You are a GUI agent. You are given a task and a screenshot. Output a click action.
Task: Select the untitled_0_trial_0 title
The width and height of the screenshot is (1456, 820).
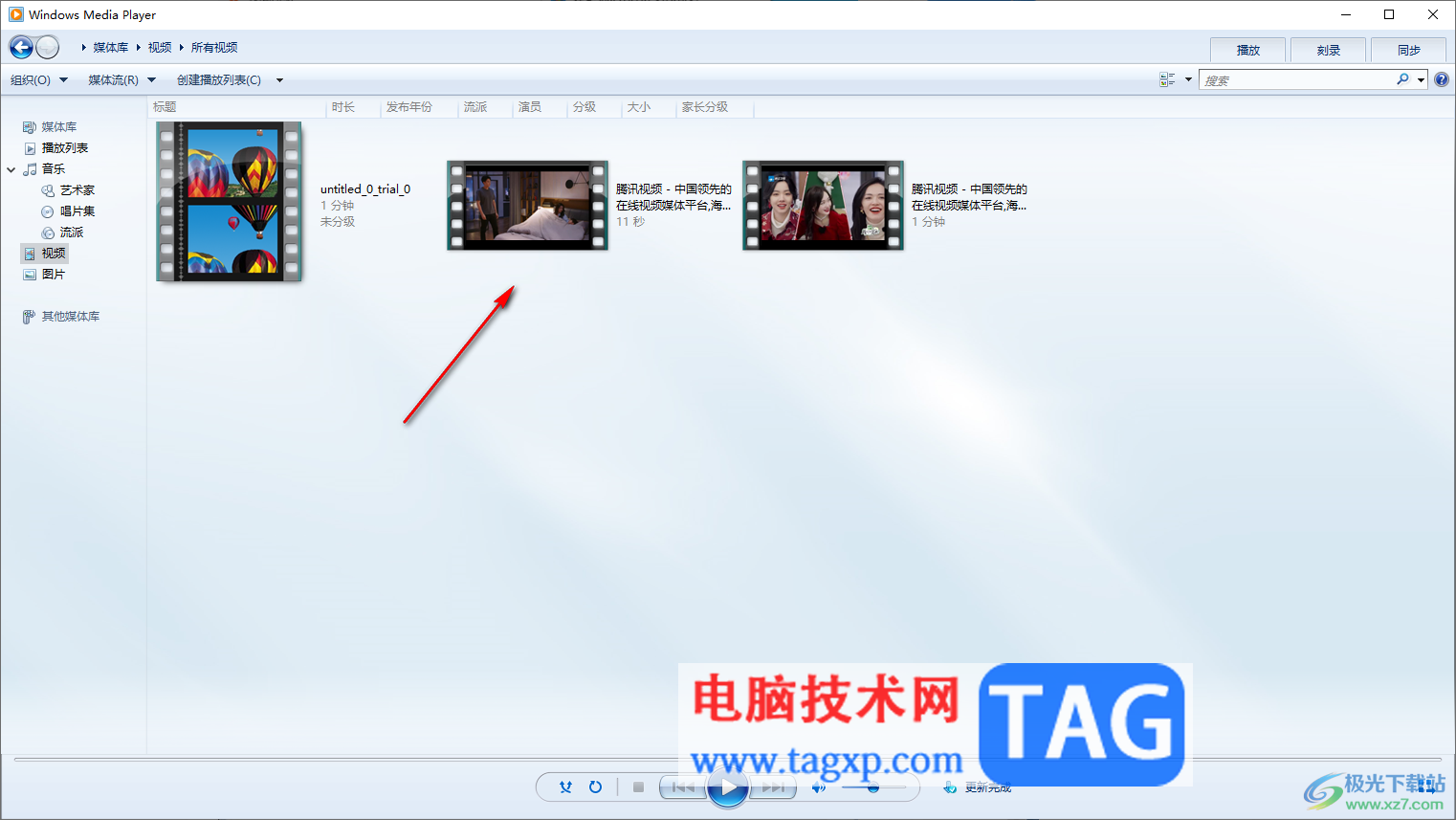[365, 189]
